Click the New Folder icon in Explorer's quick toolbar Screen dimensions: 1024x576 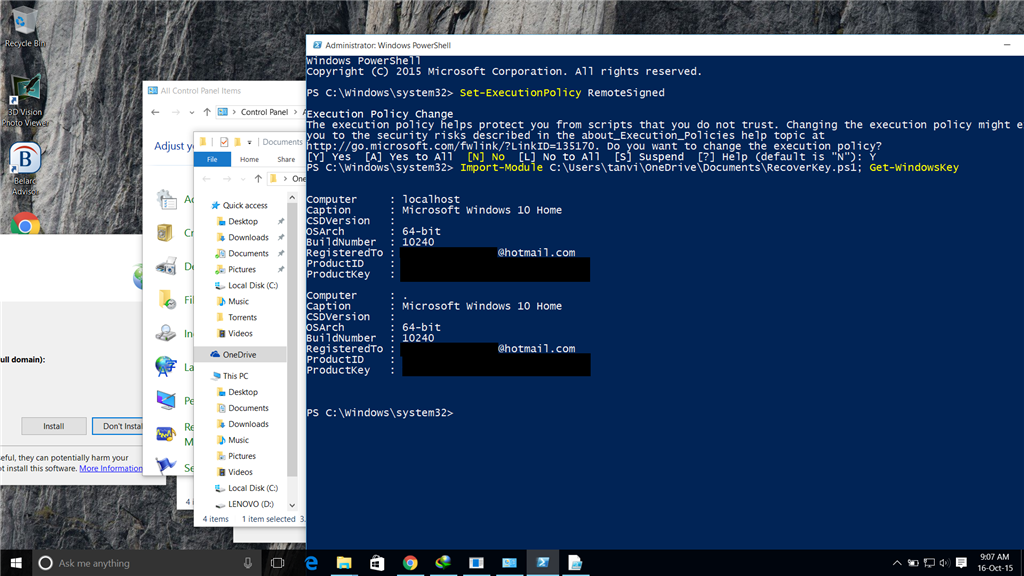[x=238, y=142]
